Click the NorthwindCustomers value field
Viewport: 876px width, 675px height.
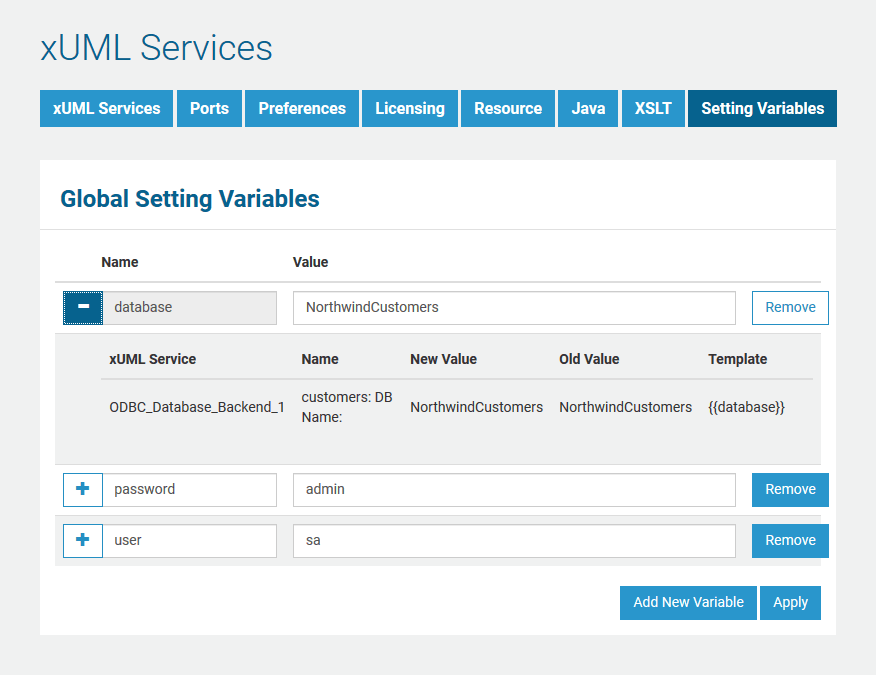514,307
